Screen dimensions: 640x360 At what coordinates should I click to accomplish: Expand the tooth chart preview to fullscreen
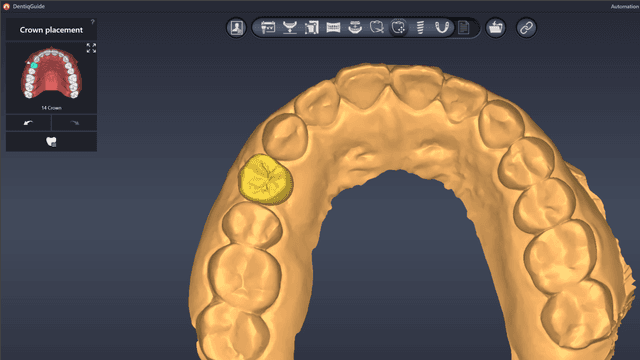point(91,48)
